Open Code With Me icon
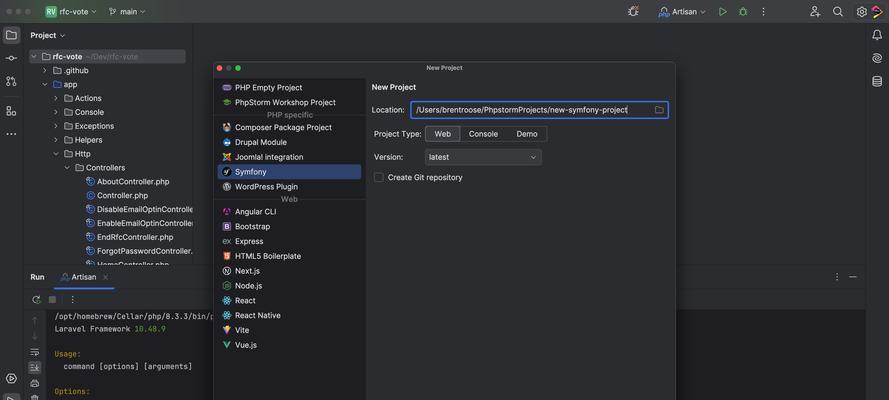Screen dimensions: 889x400 click(x=815, y=11)
